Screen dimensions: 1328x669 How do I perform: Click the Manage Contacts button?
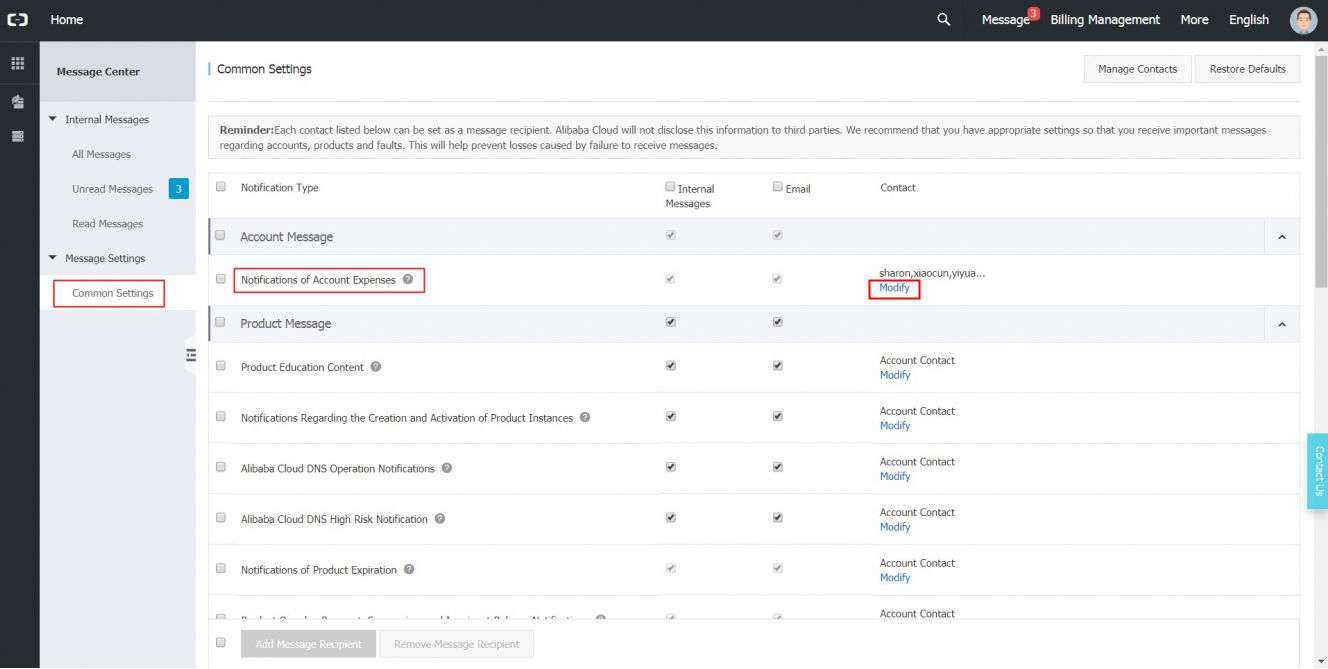click(1137, 69)
